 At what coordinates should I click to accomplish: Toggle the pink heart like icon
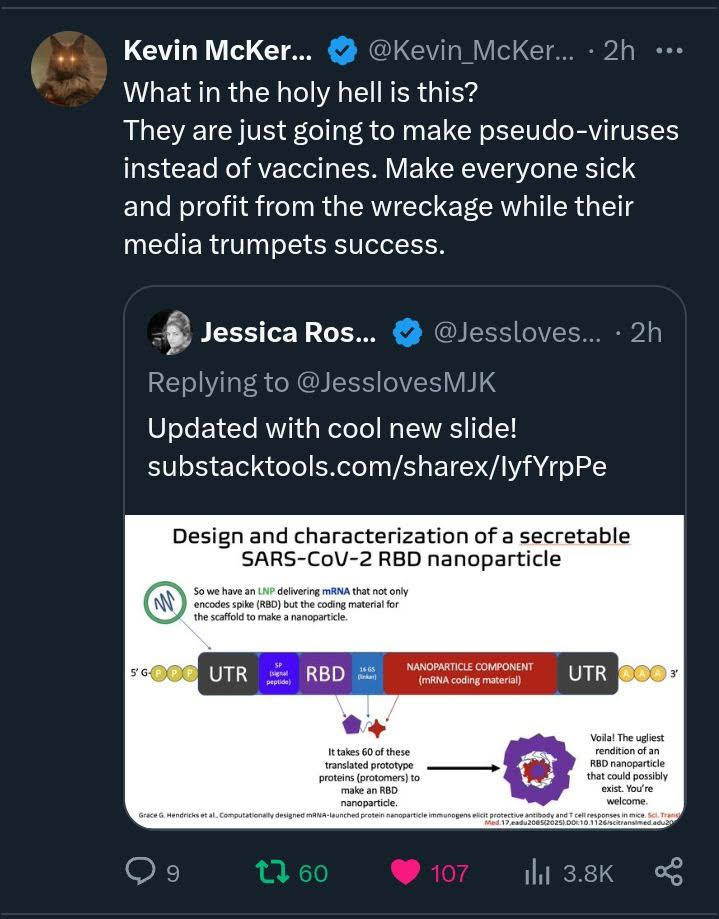405,872
